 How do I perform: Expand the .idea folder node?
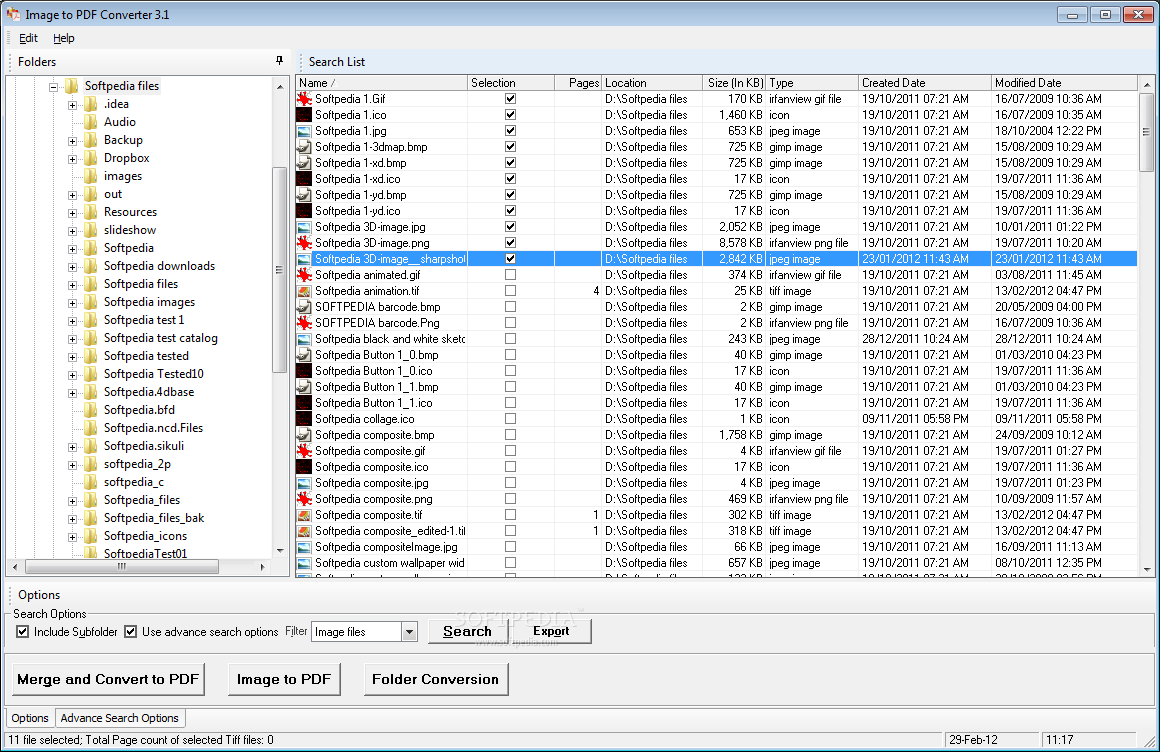[x=72, y=105]
